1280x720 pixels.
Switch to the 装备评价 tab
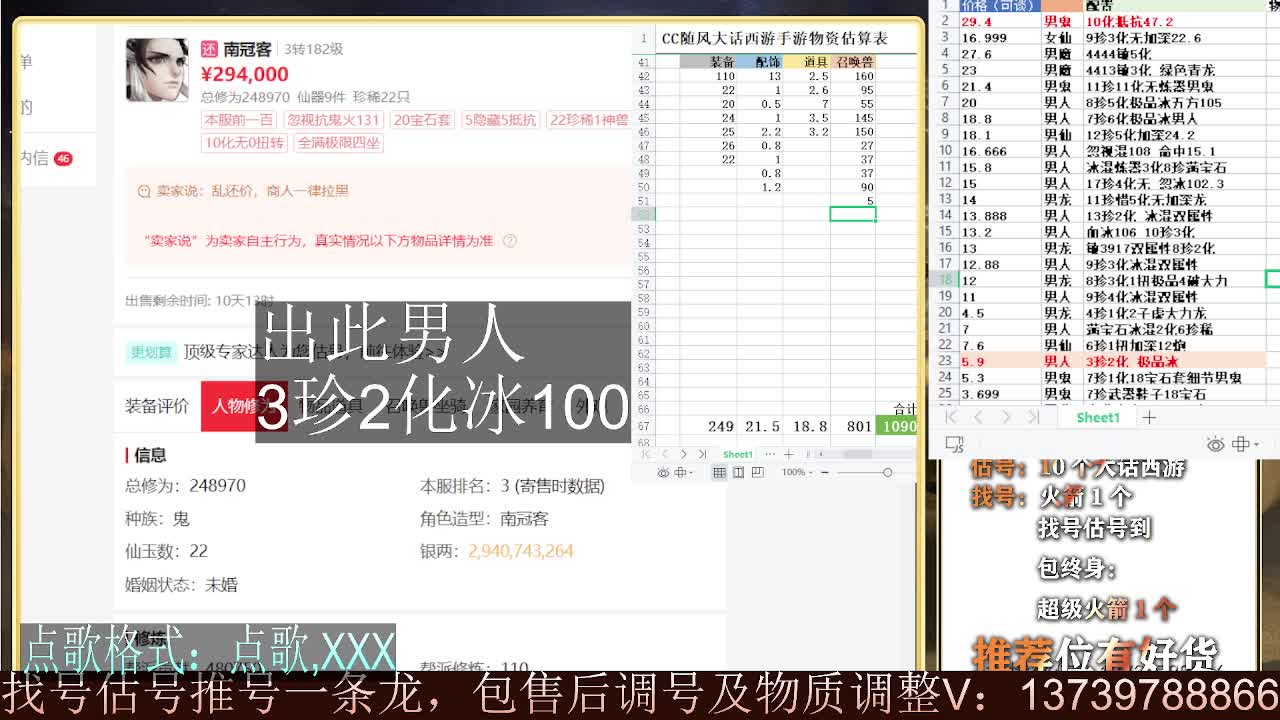[x=157, y=406]
